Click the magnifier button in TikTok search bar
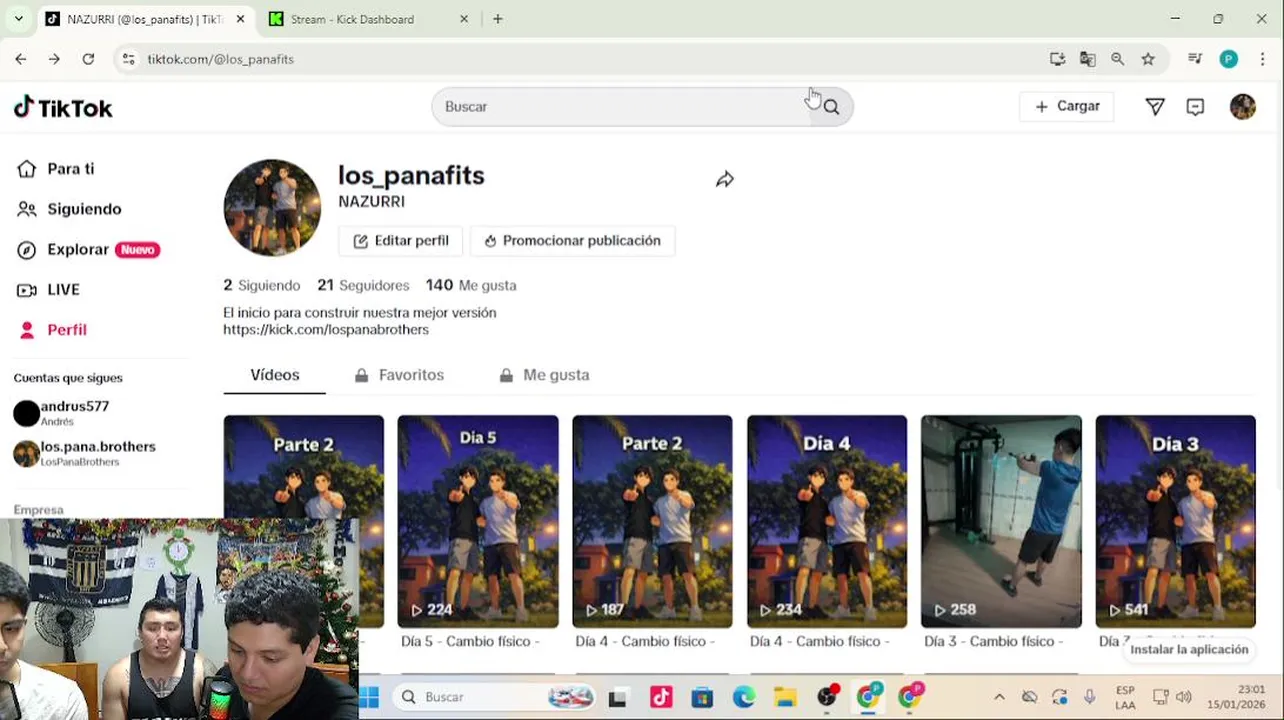This screenshot has height=720, width=1284. tap(831, 107)
